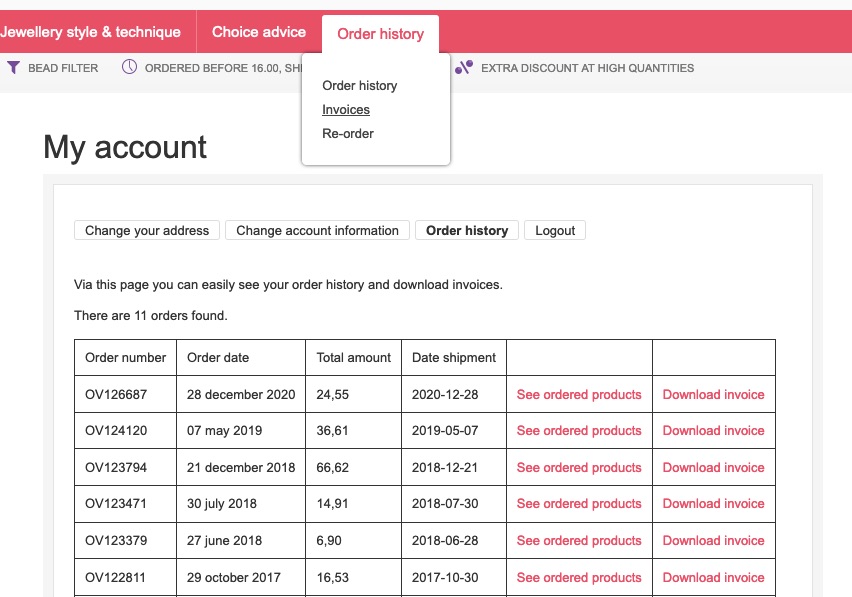
Task: Download invoice for order OV123379
Action: [x=713, y=541]
